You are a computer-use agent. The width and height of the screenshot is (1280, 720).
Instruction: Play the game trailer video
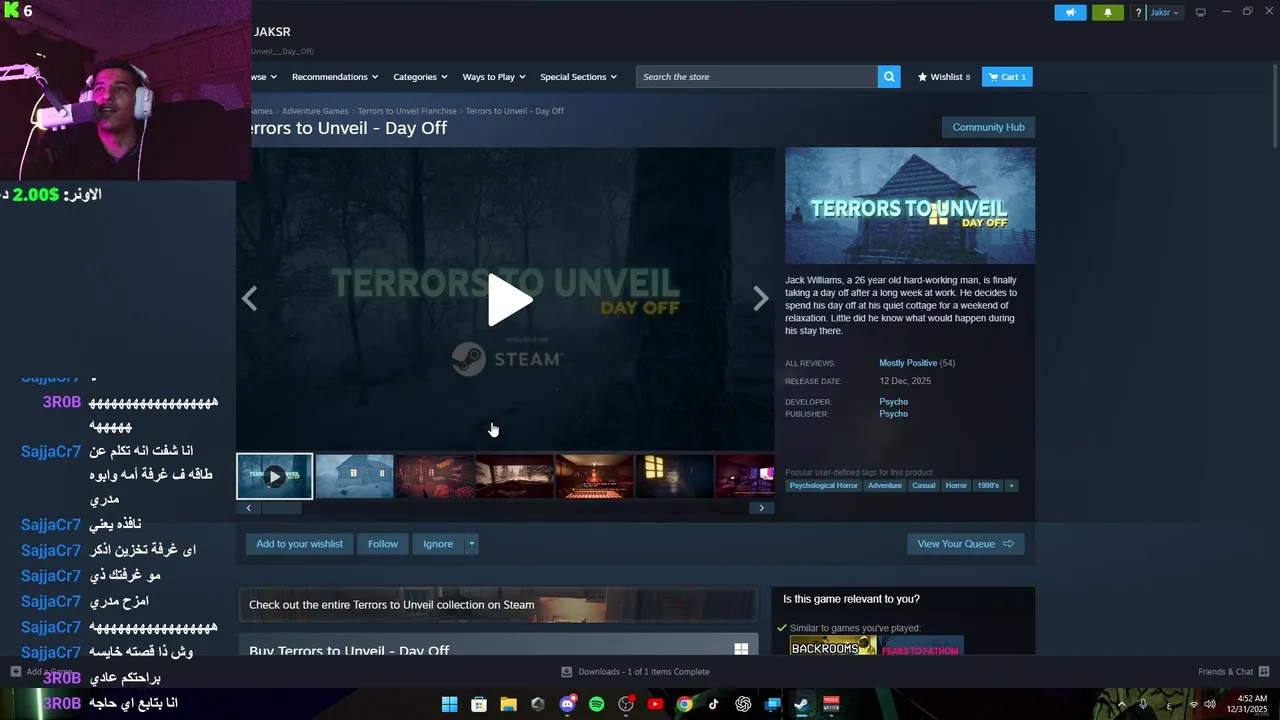tap(509, 299)
